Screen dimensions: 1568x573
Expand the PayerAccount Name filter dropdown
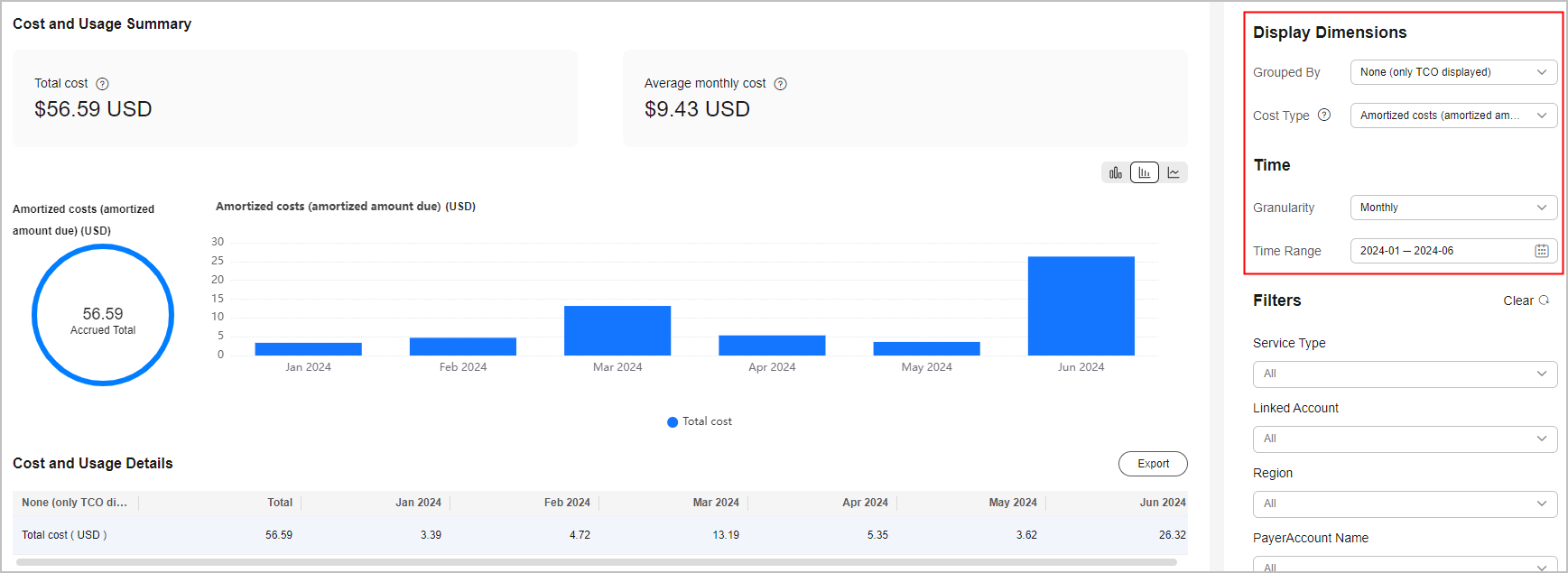[1405, 565]
